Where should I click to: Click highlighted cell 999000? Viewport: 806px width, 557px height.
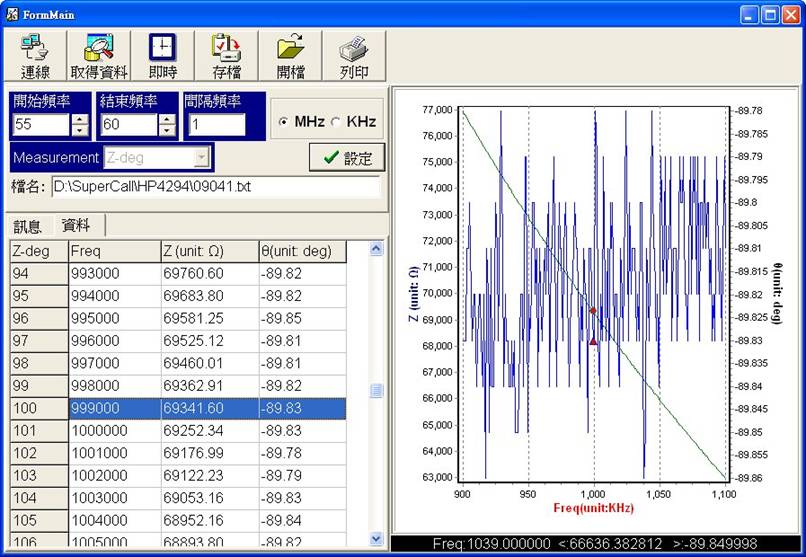[115, 409]
